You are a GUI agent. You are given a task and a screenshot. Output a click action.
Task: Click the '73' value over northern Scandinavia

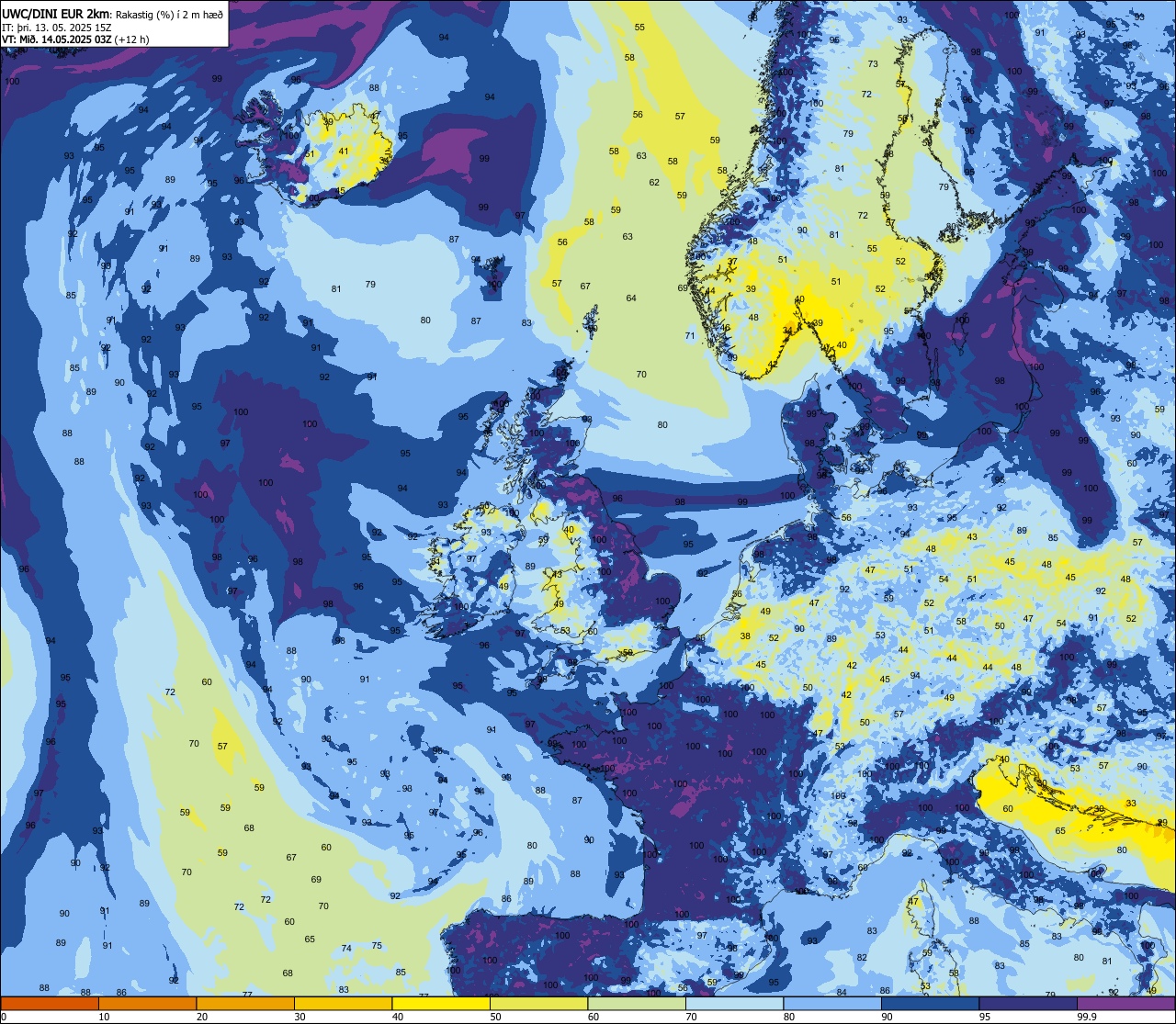point(874,64)
